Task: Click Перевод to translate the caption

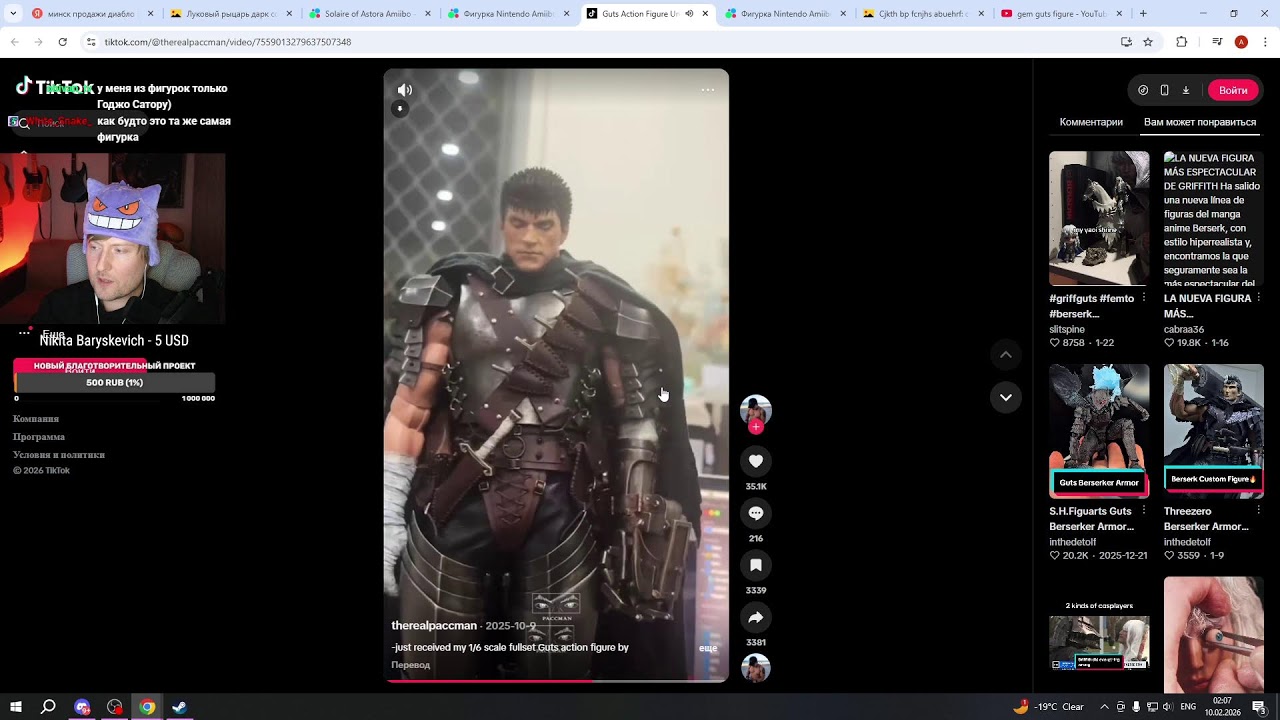Action: tap(411, 665)
